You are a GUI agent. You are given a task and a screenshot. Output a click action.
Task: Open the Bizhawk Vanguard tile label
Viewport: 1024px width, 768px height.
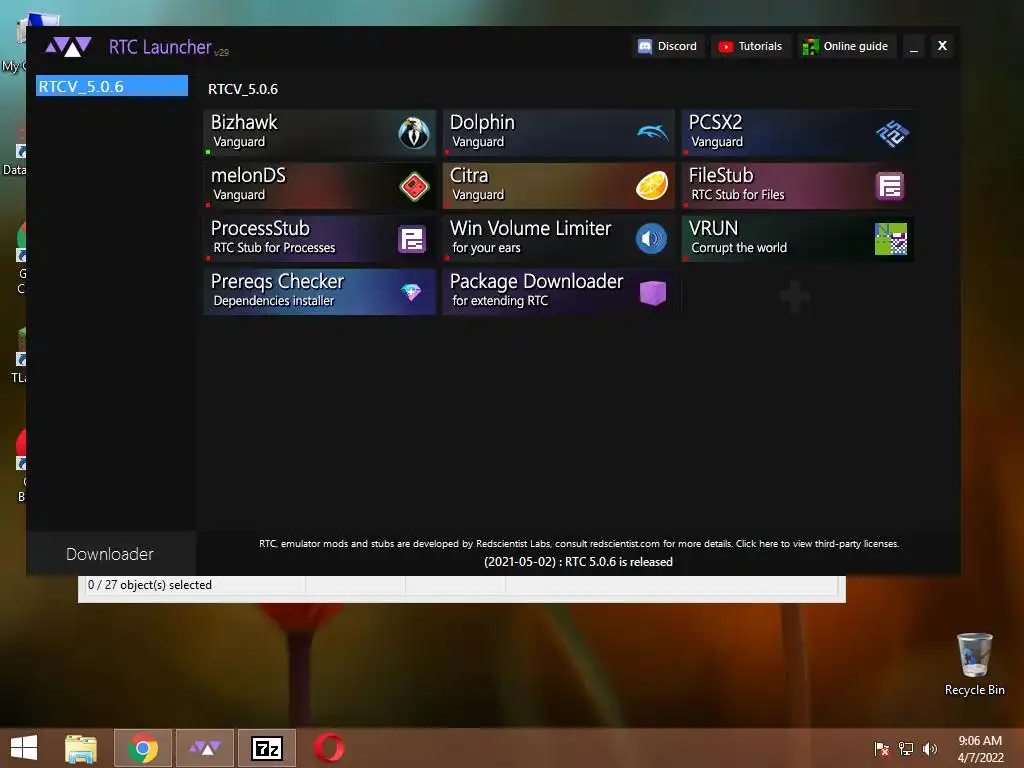(244, 131)
